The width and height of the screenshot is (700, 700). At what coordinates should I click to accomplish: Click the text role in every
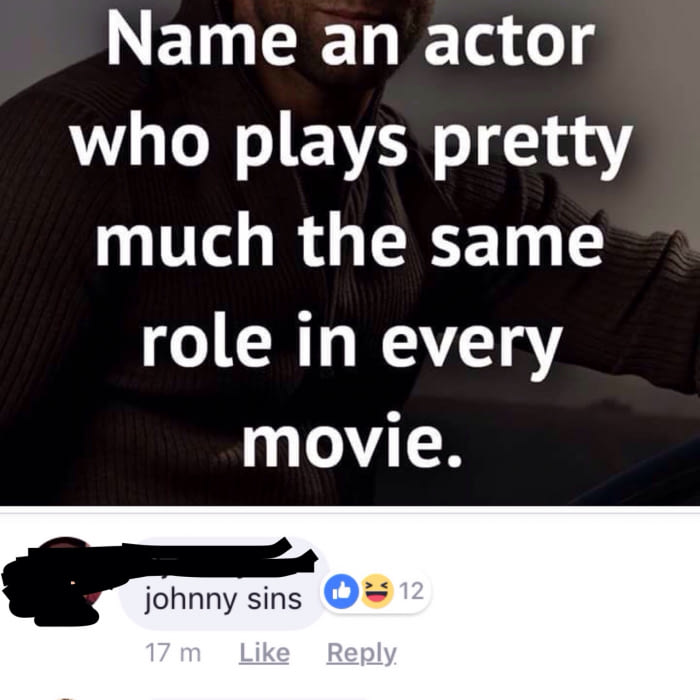[352, 343]
